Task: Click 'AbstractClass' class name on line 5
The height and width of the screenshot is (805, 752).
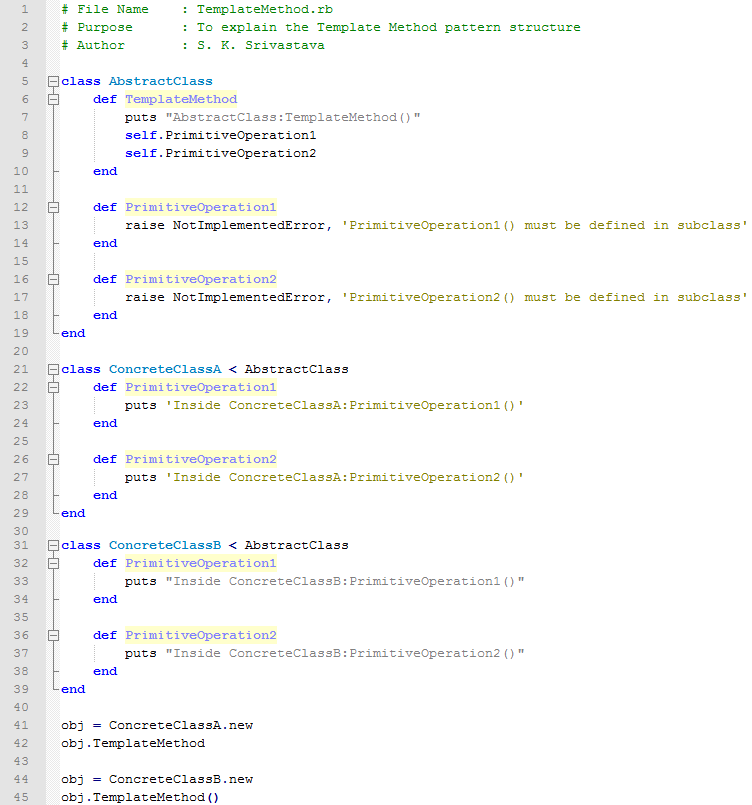Action: click(x=161, y=81)
